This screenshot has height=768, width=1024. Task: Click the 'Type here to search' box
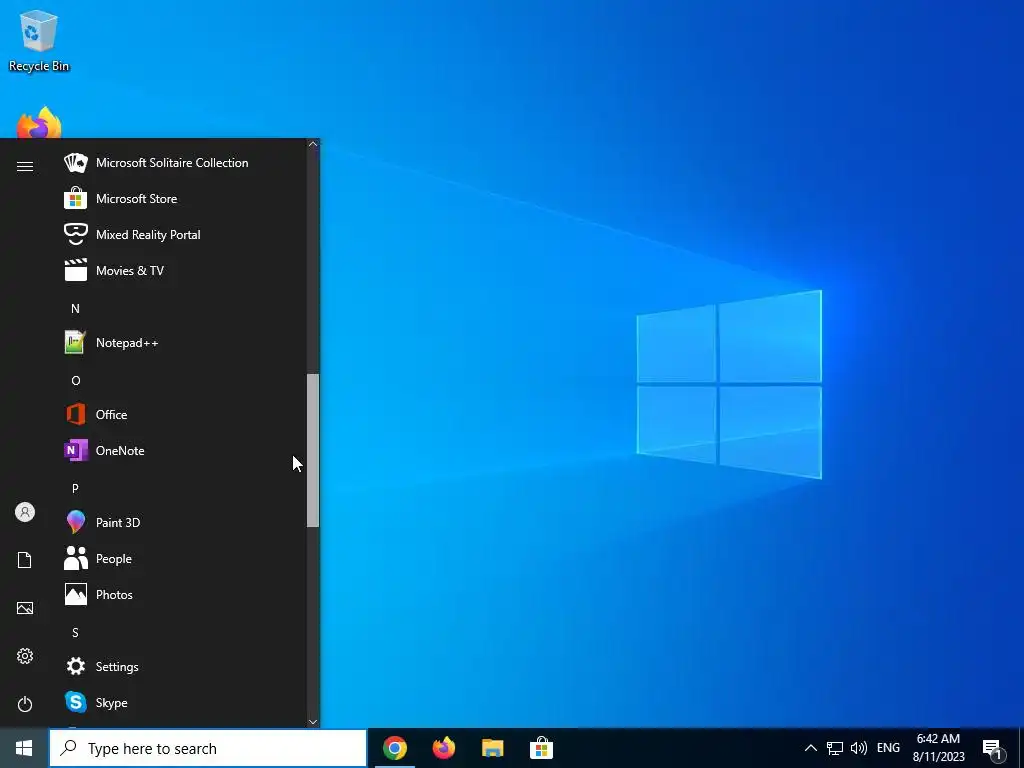point(208,748)
